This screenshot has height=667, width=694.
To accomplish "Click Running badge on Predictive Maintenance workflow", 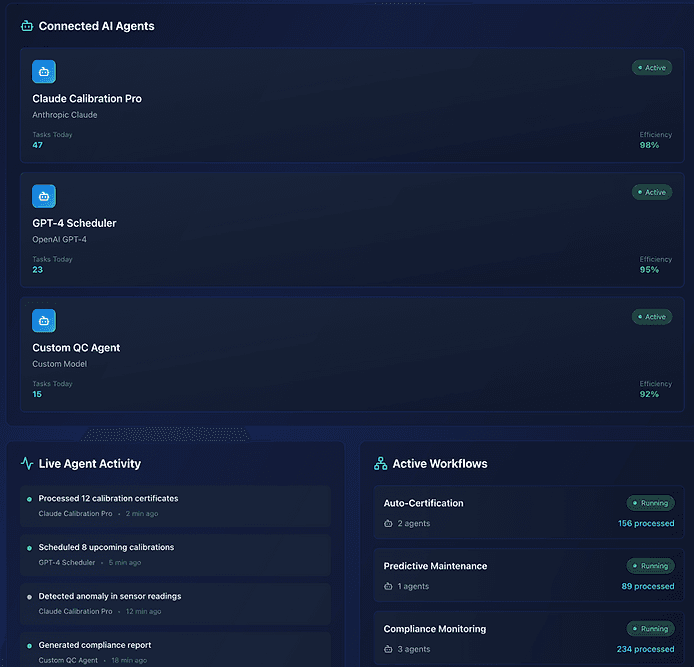I will point(650,566).
